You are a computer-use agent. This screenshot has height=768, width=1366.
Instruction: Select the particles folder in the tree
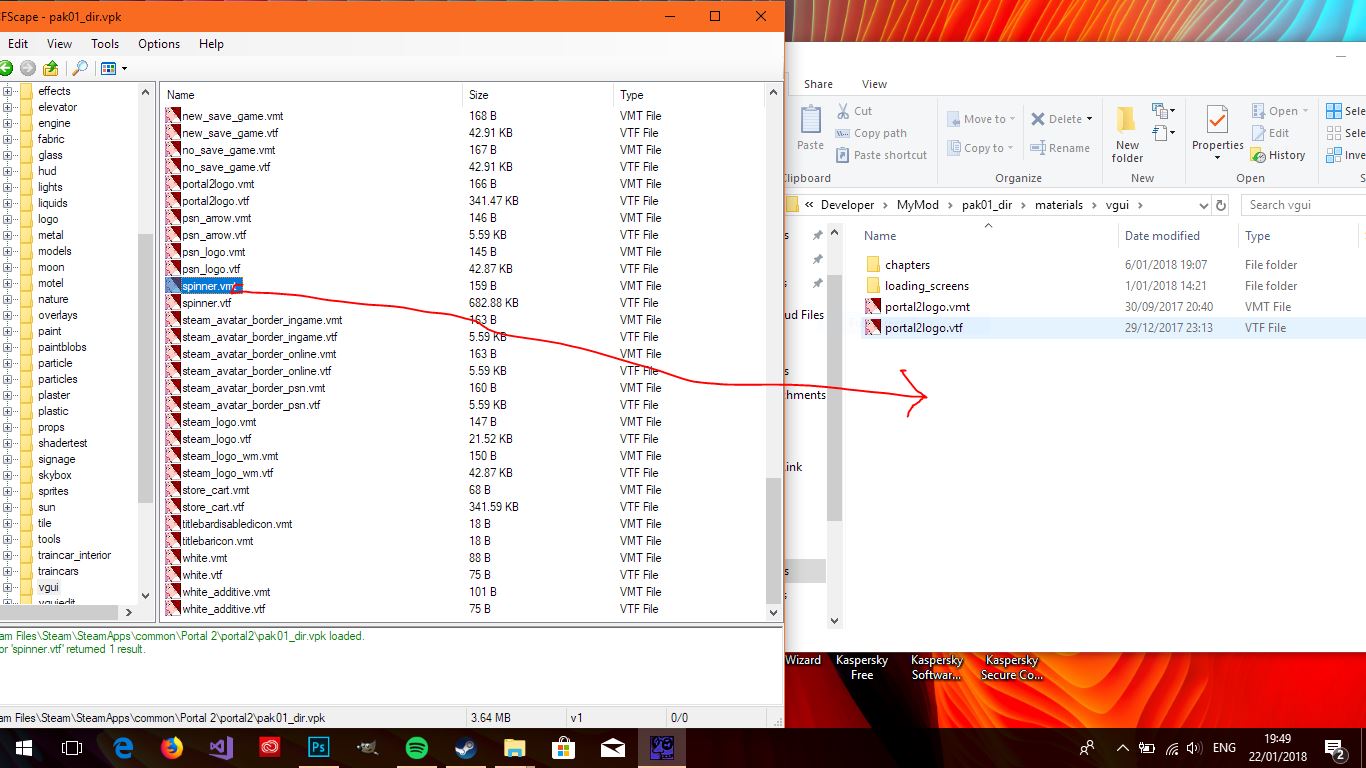(x=57, y=379)
